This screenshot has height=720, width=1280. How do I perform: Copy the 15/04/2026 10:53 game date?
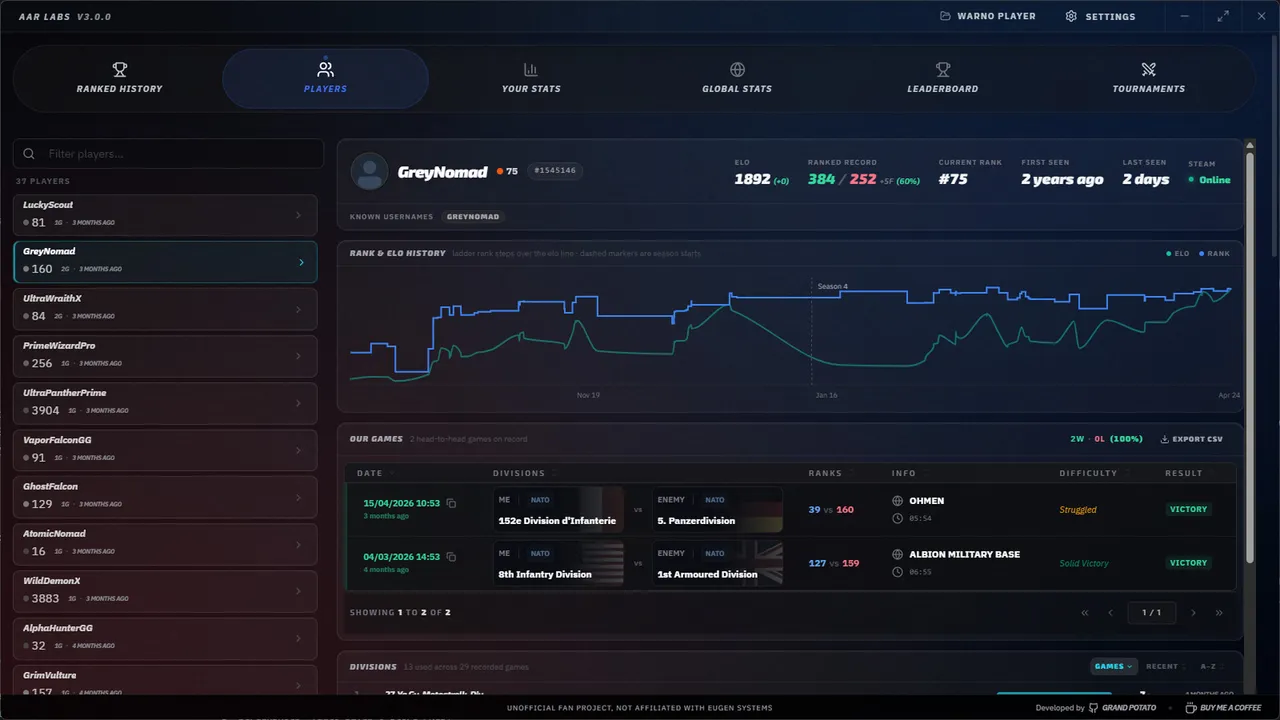click(x=451, y=503)
